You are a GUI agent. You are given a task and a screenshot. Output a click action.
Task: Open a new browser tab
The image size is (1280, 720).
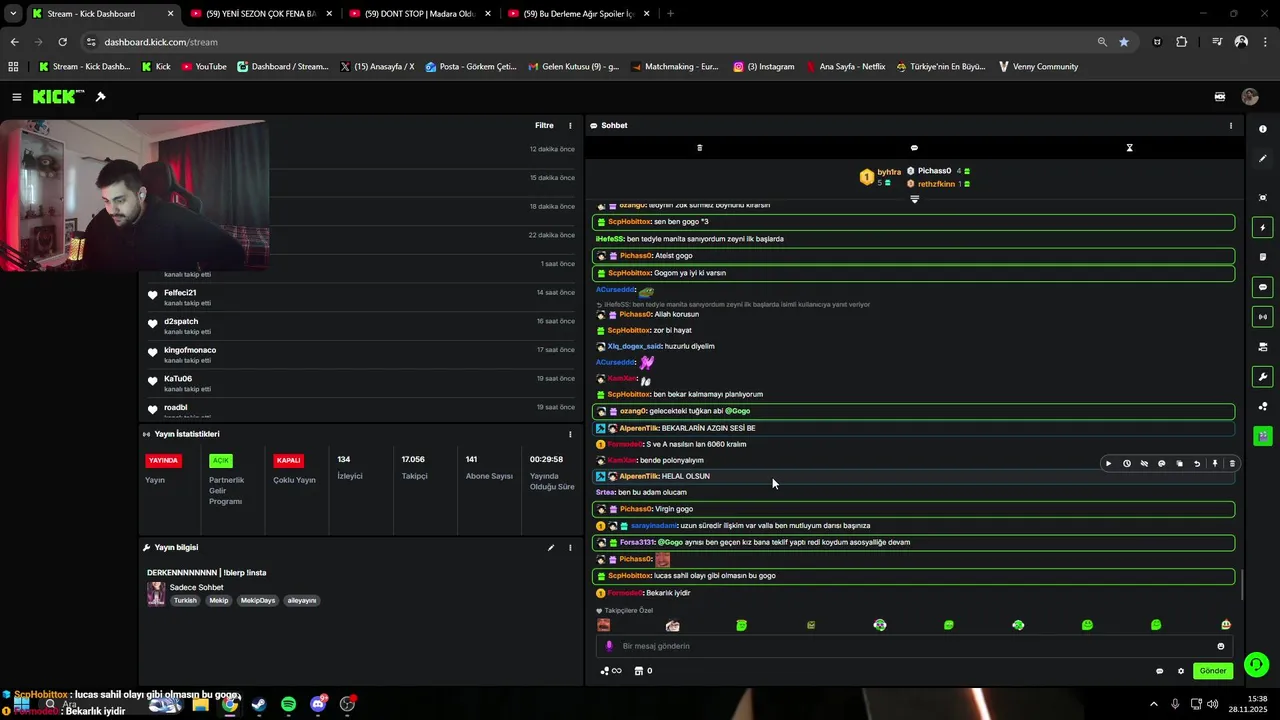click(670, 14)
